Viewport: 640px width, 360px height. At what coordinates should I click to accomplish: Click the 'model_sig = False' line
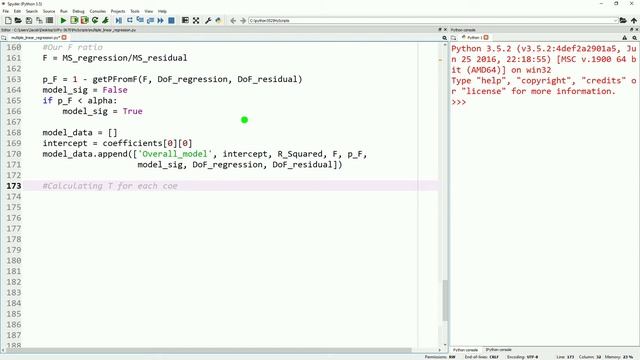coord(85,90)
